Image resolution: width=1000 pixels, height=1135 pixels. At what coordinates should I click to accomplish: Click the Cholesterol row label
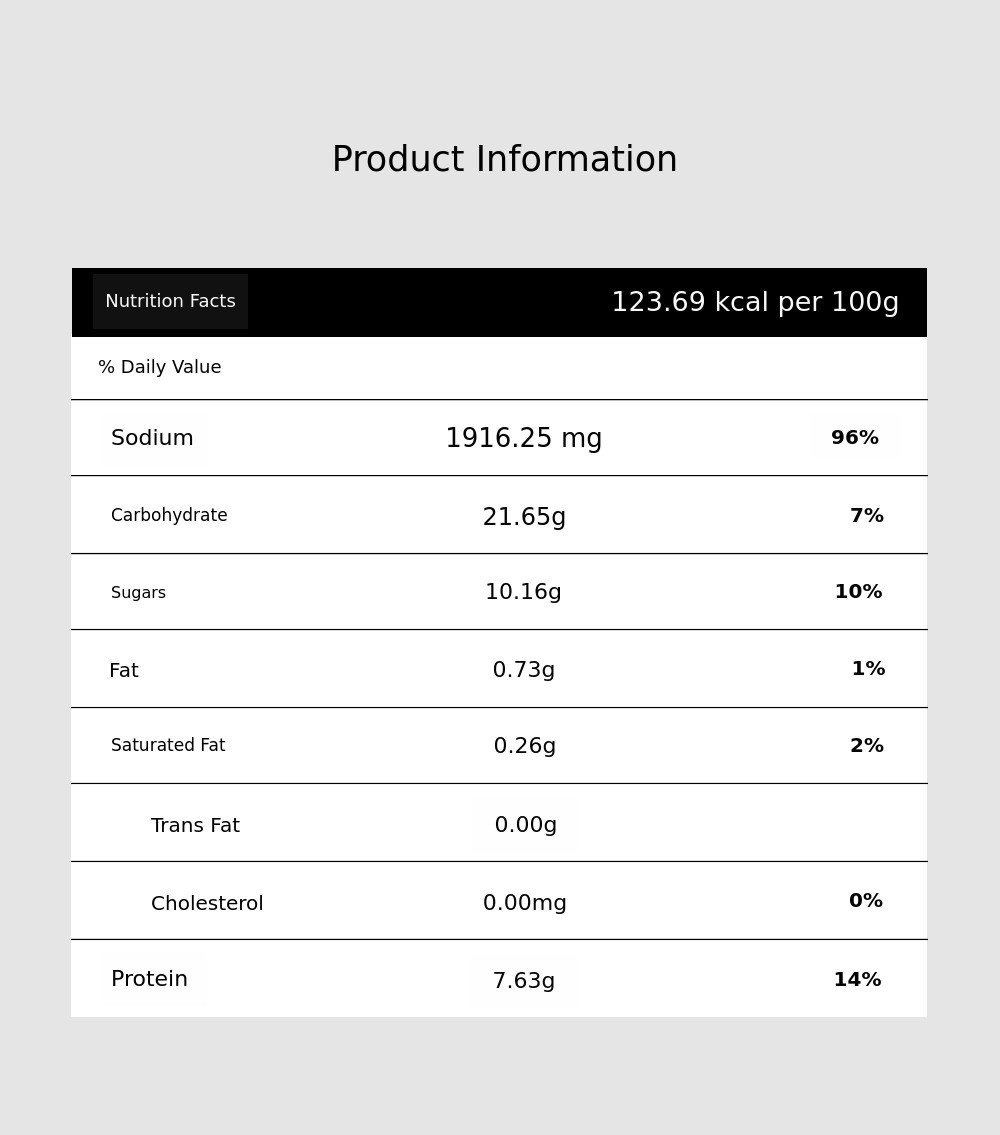click(x=207, y=904)
